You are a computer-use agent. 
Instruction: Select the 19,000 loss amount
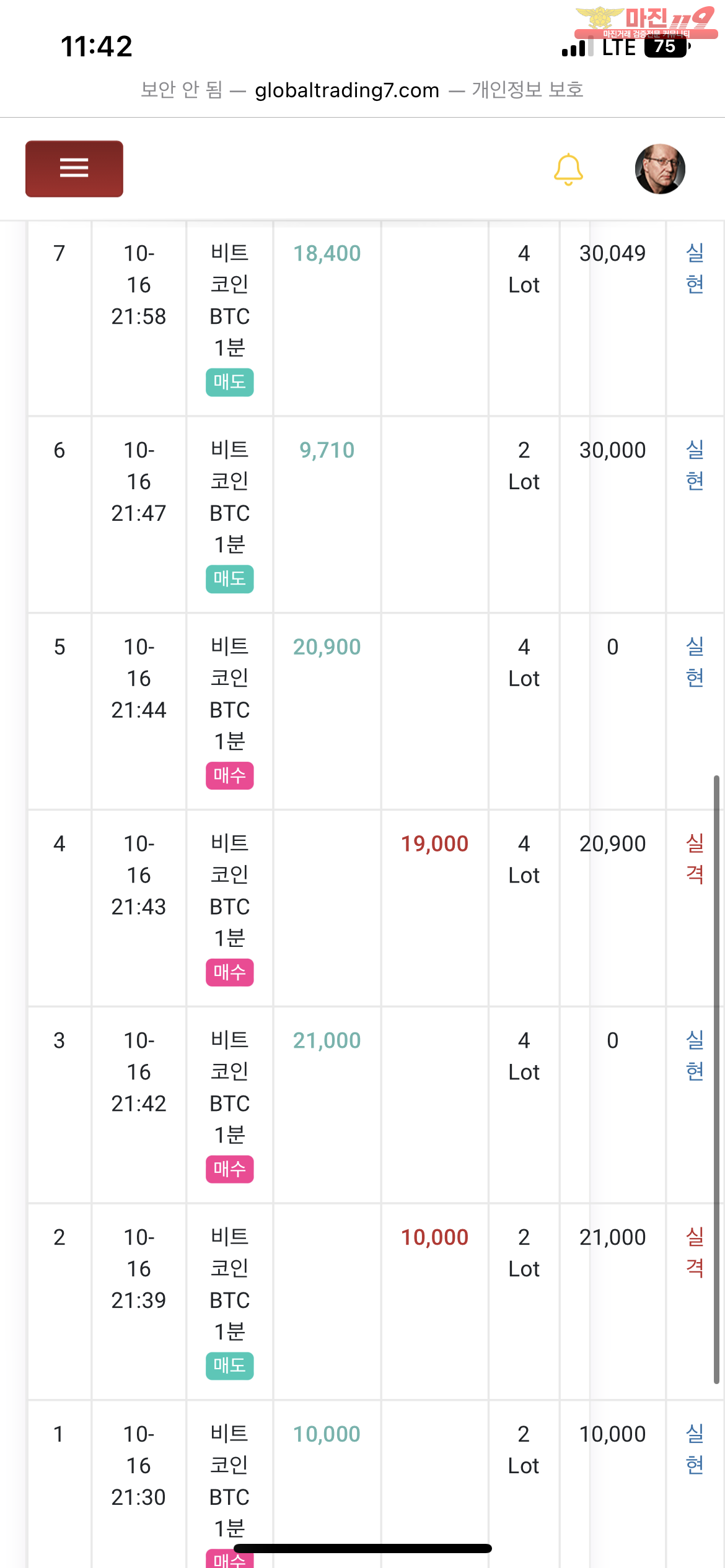434,843
